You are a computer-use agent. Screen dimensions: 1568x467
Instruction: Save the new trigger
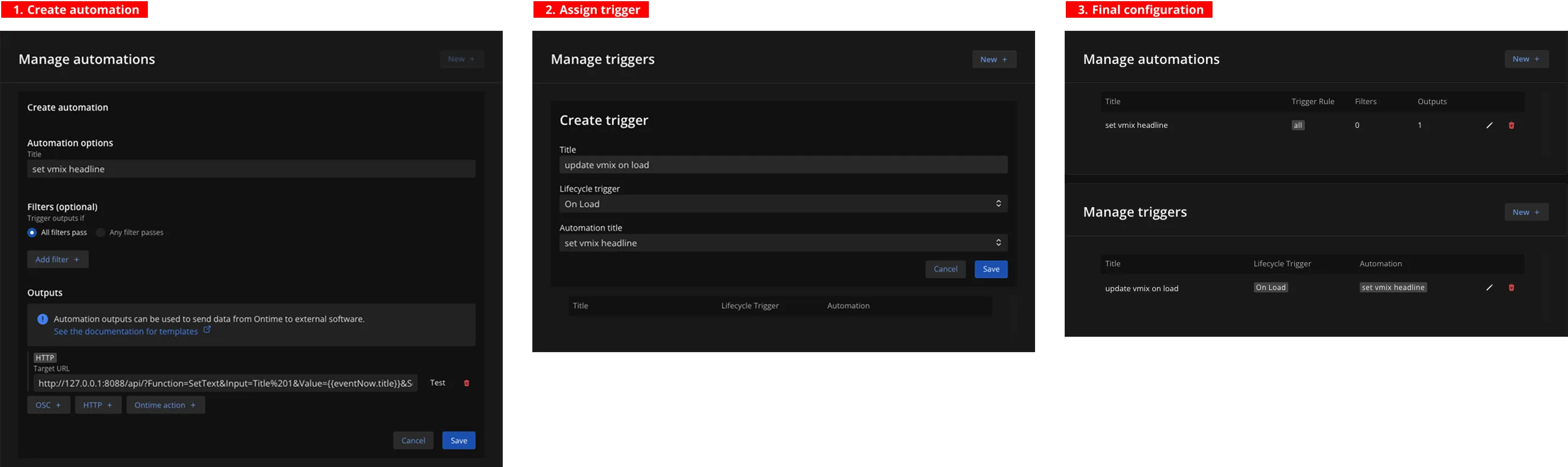pos(991,269)
